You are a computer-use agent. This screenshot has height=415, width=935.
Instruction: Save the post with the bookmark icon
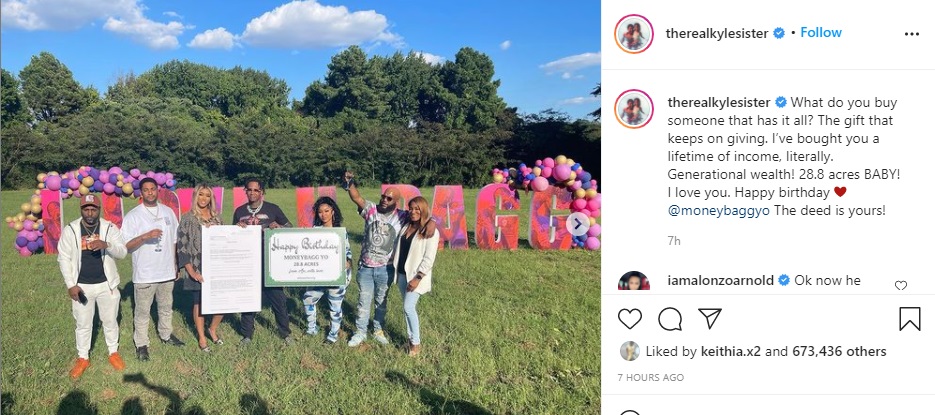910,319
